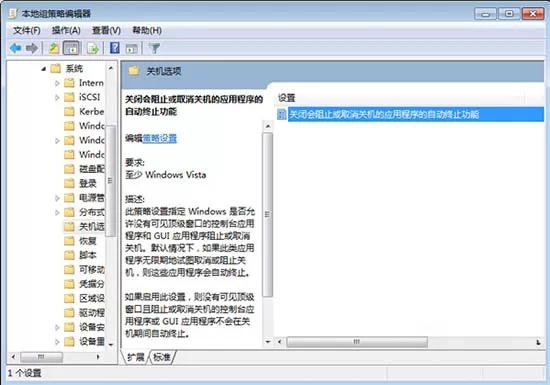Click the tree pane horizontal scrollbar thumb
The height and width of the screenshot is (385, 550).
pos(41,357)
